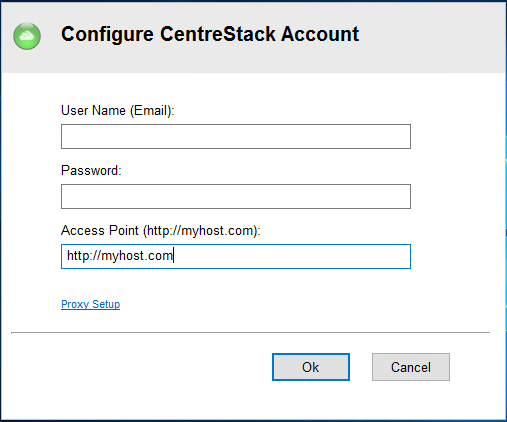The image size is (507, 422).
Task: Click the "User Name (Email):" label
Action: 118,111
